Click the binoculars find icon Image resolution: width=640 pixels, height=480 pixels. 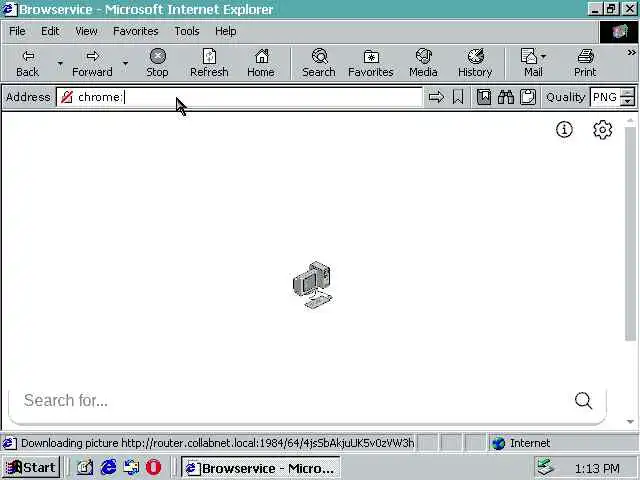click(x=506, y=97)
